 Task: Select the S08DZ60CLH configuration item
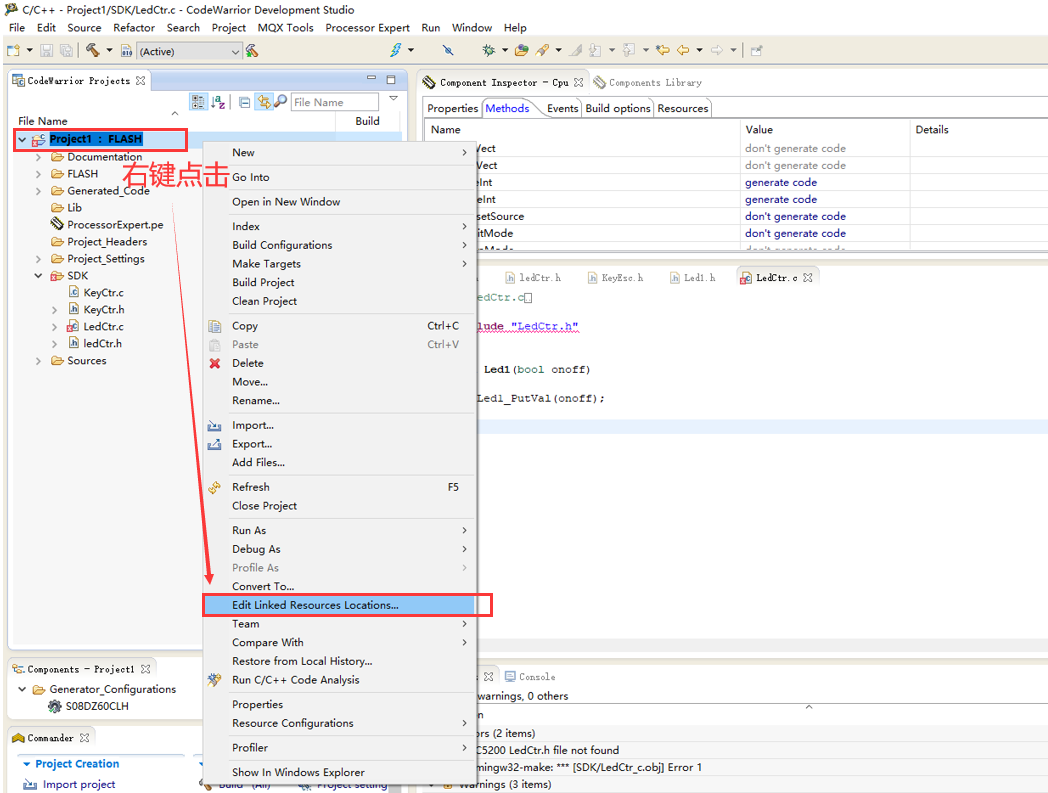(97, 706)
